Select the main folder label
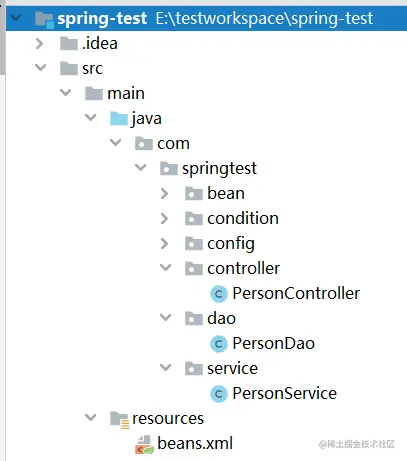Screen dimensions: 407x461 126,94
